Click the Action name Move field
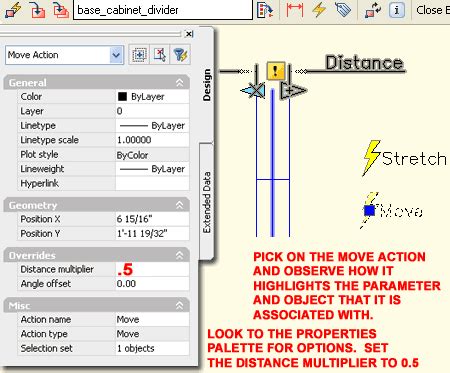 tap(152, 319)
